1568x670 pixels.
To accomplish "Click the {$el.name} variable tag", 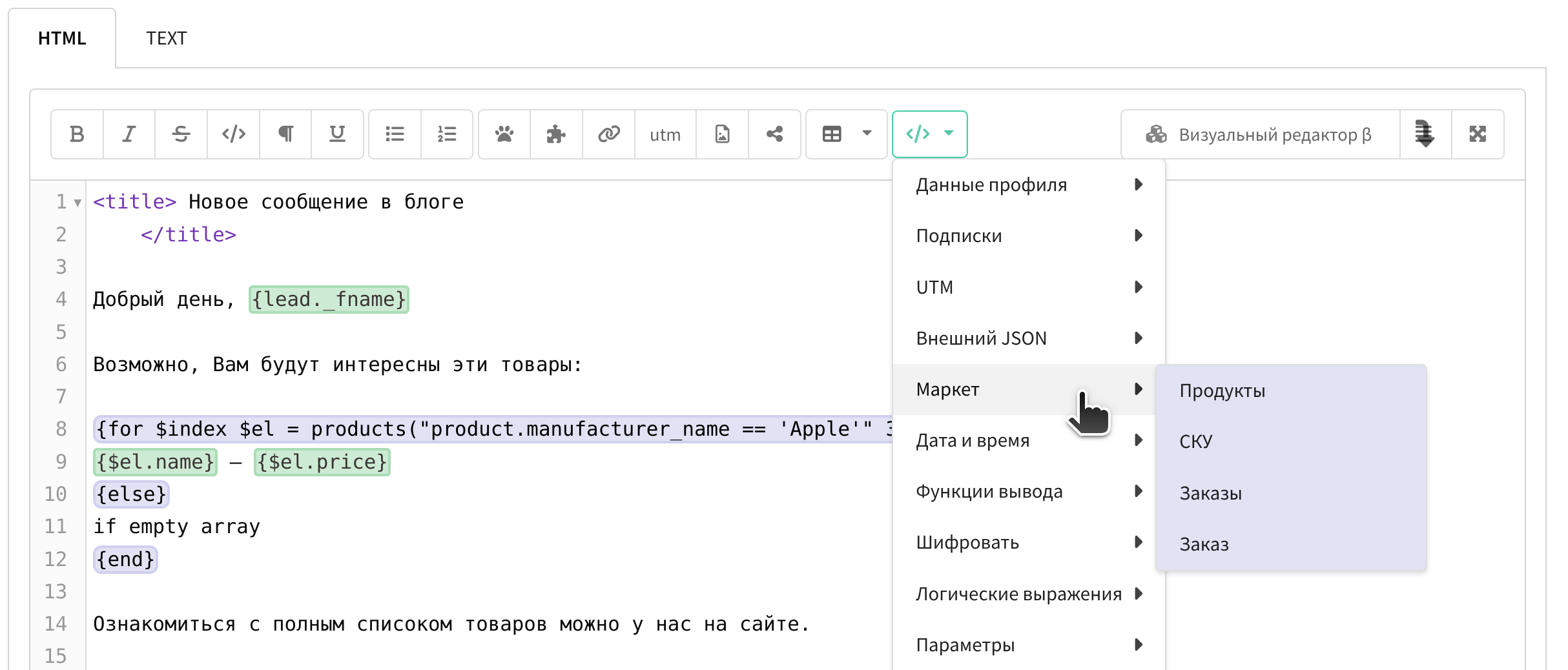I will click(155, 462).
